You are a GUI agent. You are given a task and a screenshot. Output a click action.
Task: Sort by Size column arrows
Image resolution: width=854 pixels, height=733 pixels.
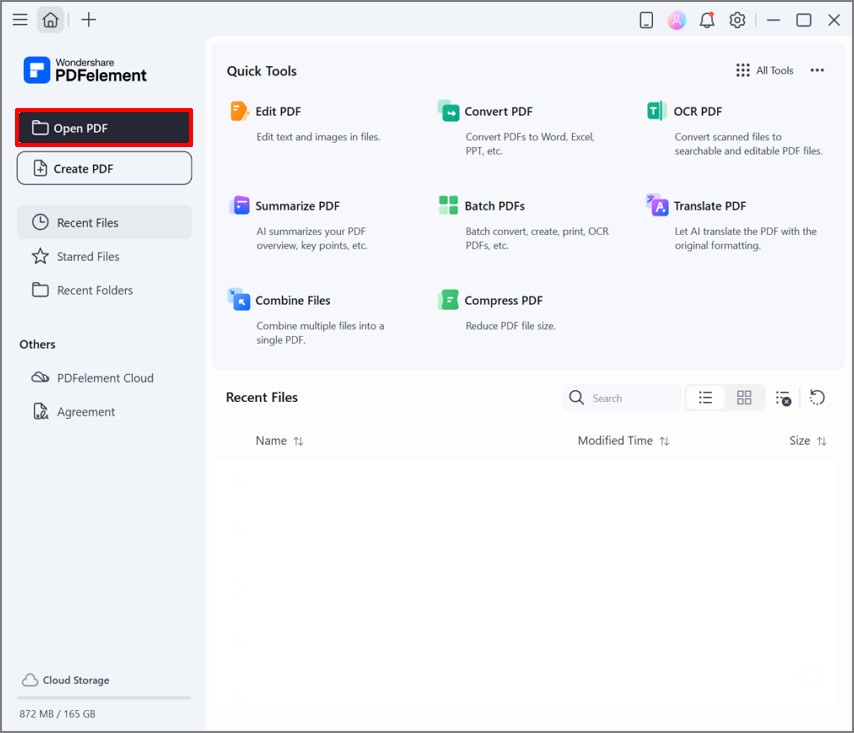[821, 441]
